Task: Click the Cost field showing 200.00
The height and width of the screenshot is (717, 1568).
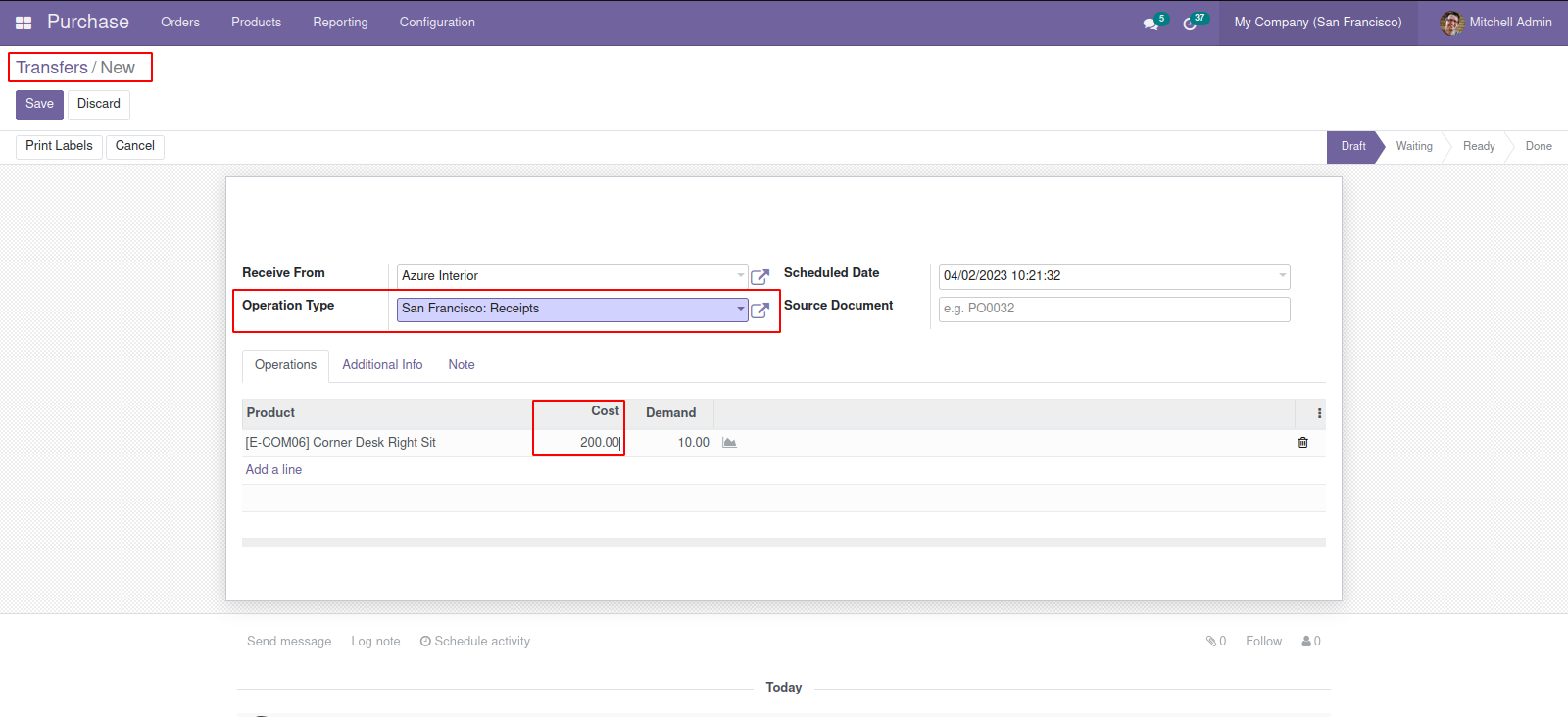Action: [578, 443]
